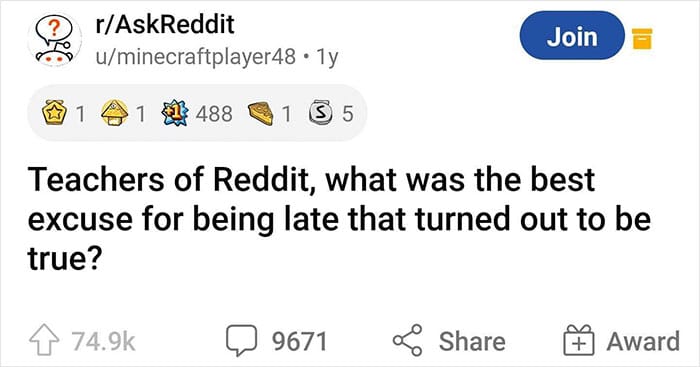Click the 9671 comments count
The image size is (700, 367).
point(300,342)
